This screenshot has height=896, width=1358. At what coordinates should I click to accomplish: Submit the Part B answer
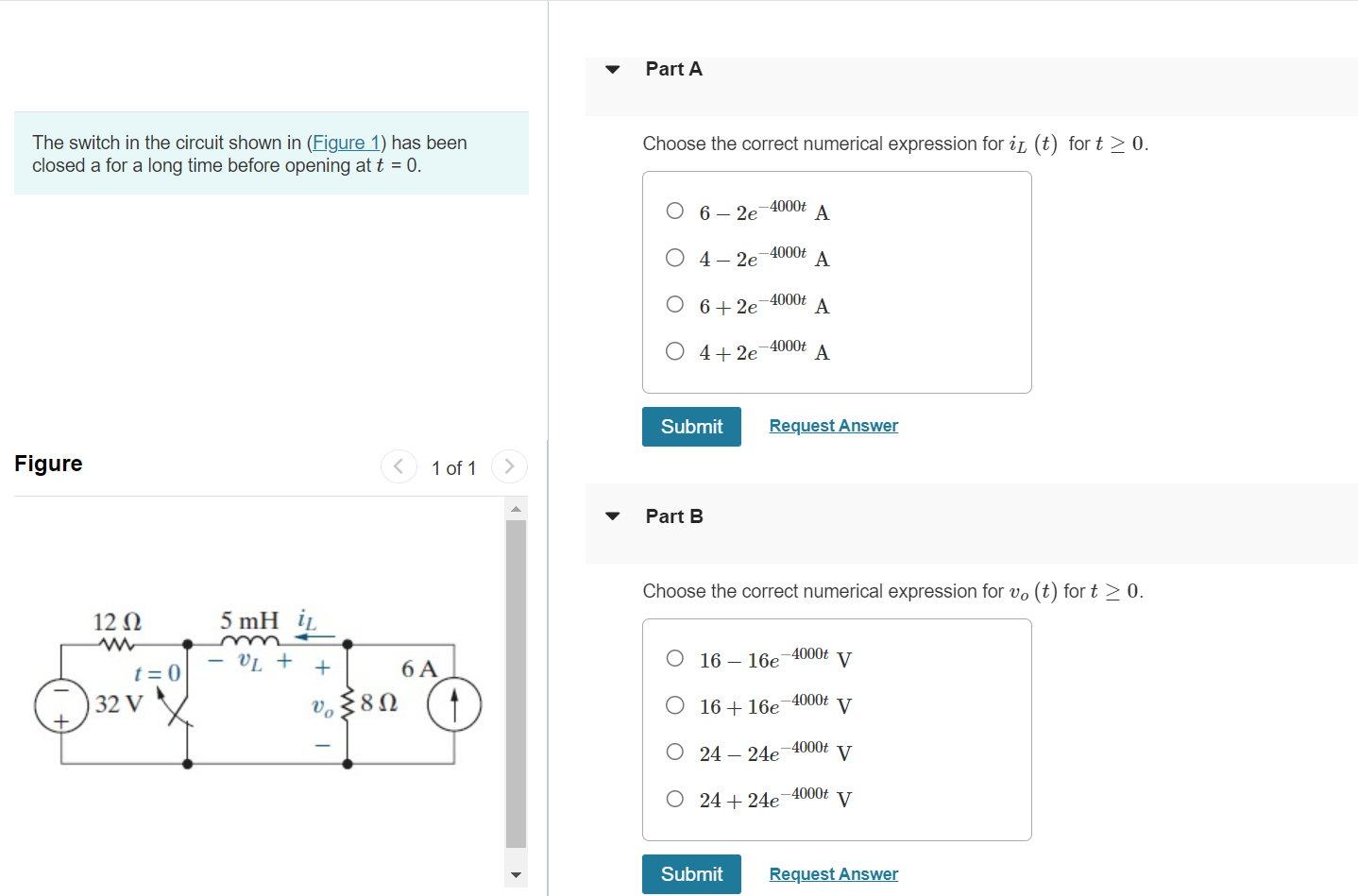(691, 873)
